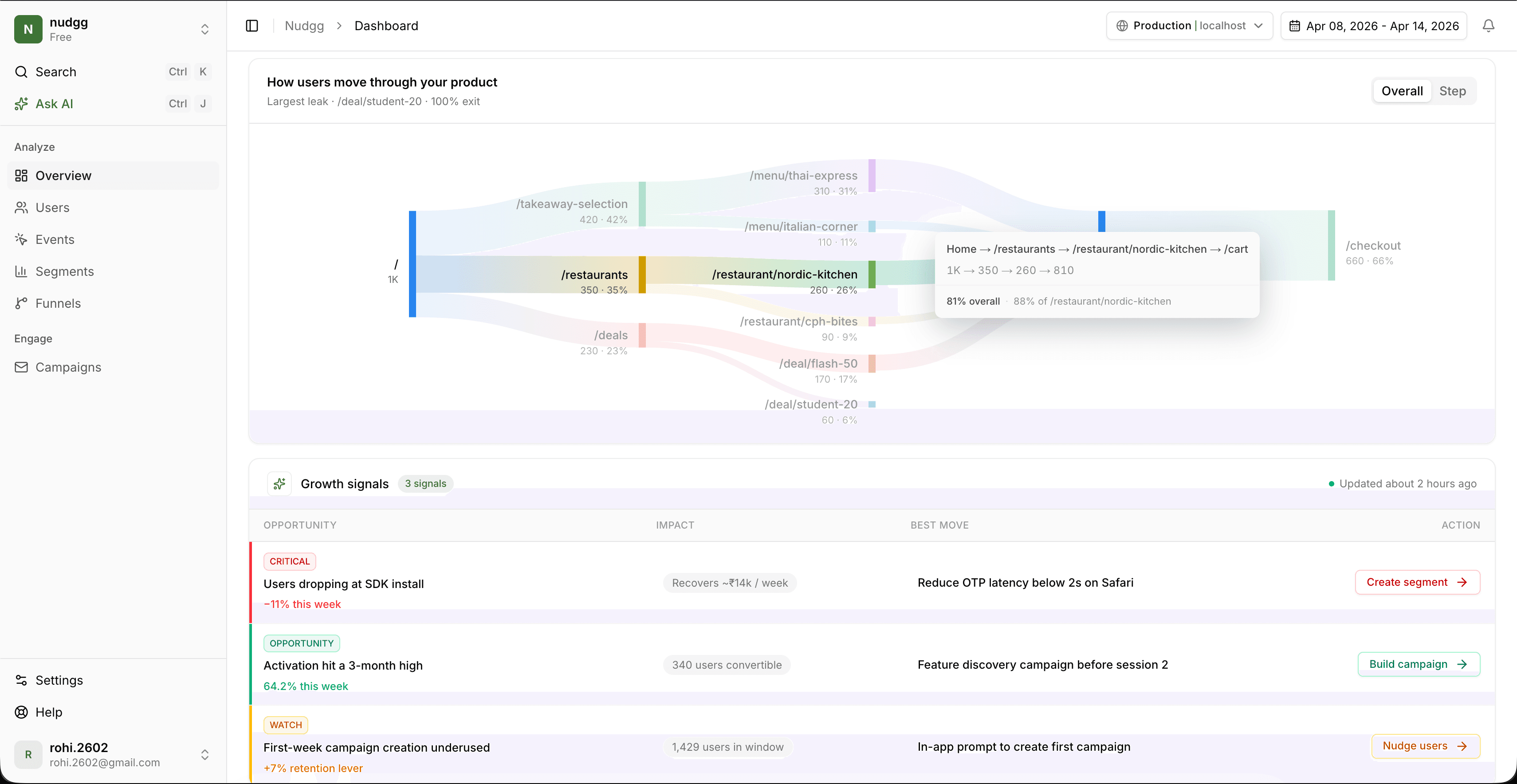Switch flow chart to Overall view
This screenshot has height=784, width=1517.
[x=1402, y=91]
